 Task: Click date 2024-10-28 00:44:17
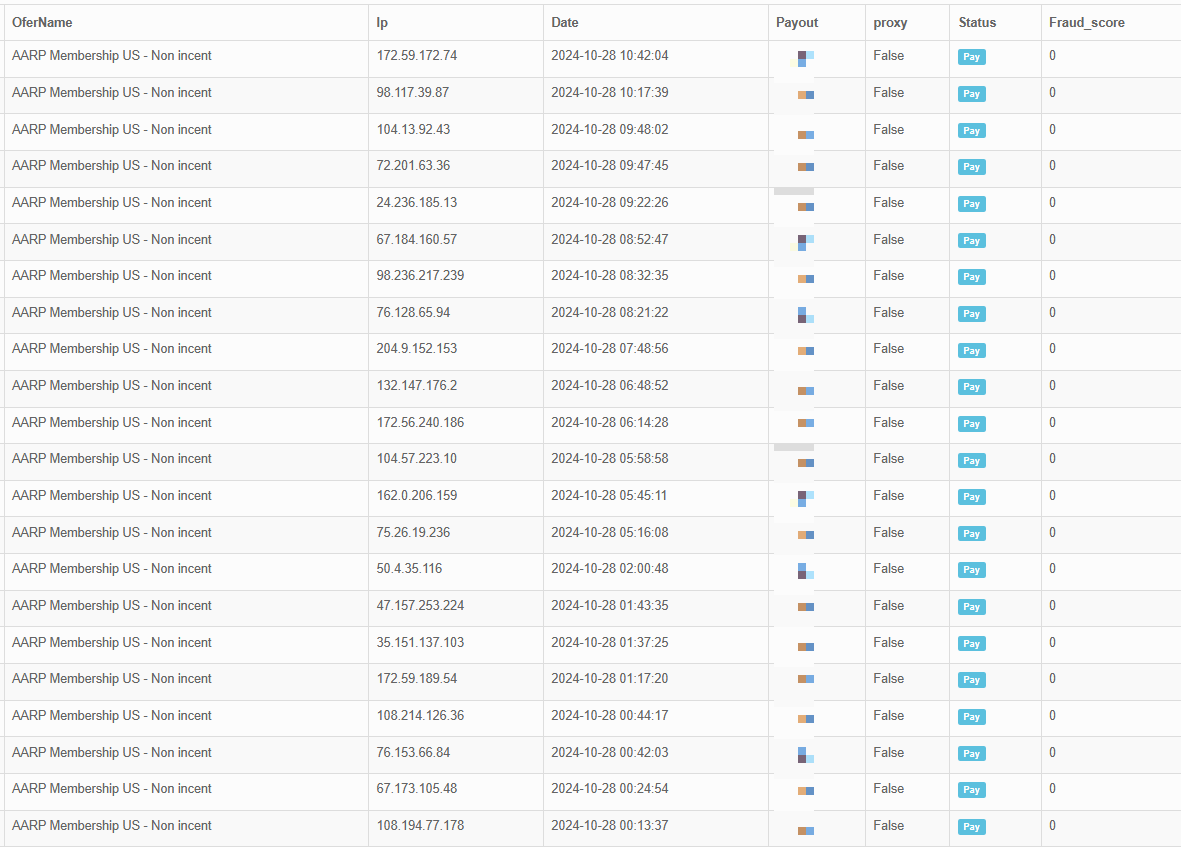pyautogui.click(x=609, y=715)
